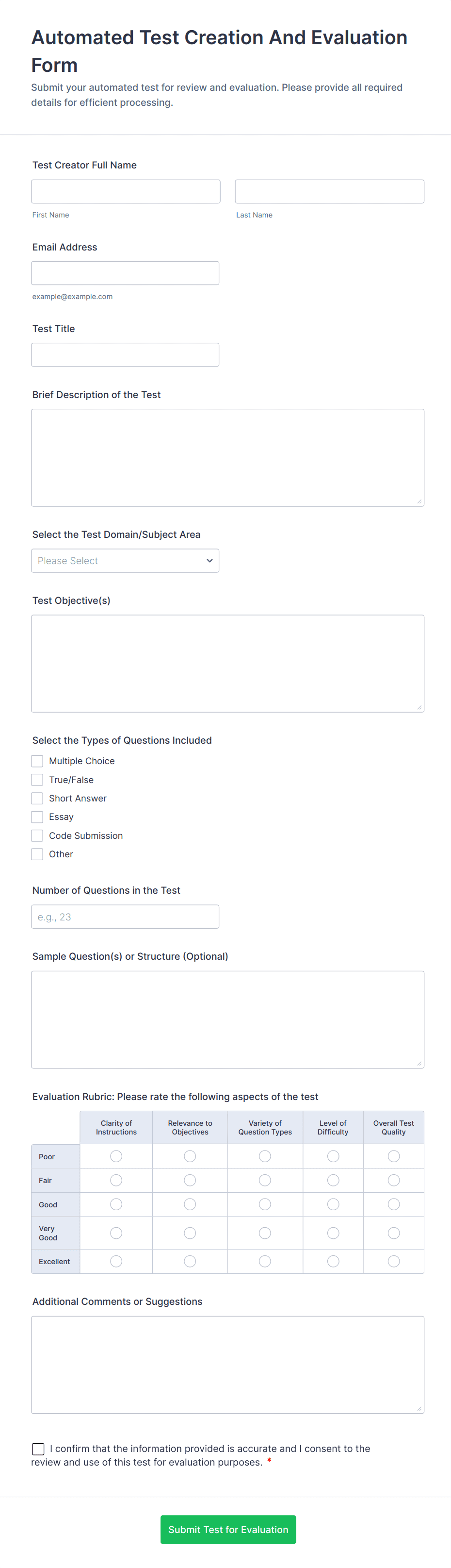Click the Additional Comments text area
The image size is (451, 1568).
[227, 1364]
